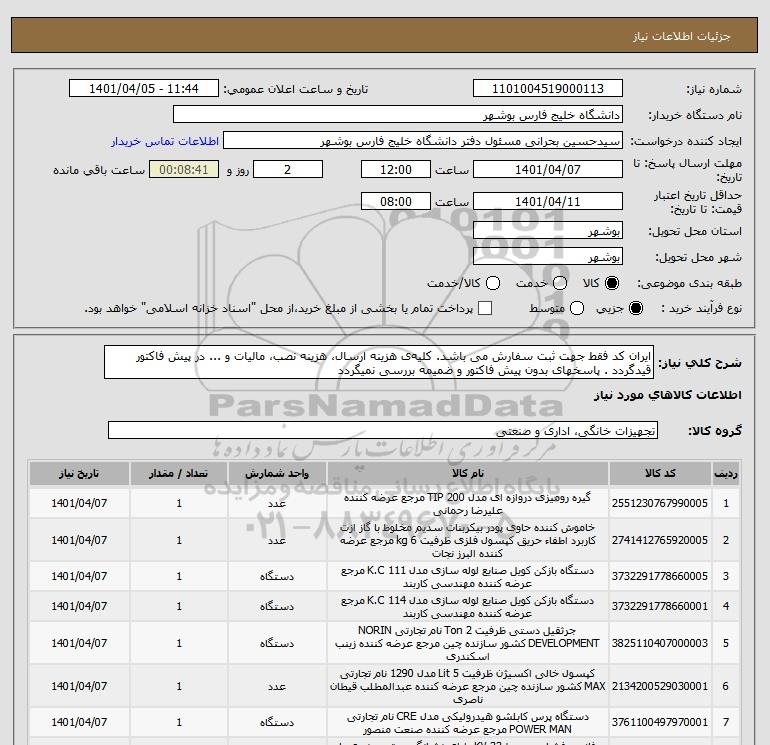
Task: Click item code 3825110407000003
Action: [660, 643]
